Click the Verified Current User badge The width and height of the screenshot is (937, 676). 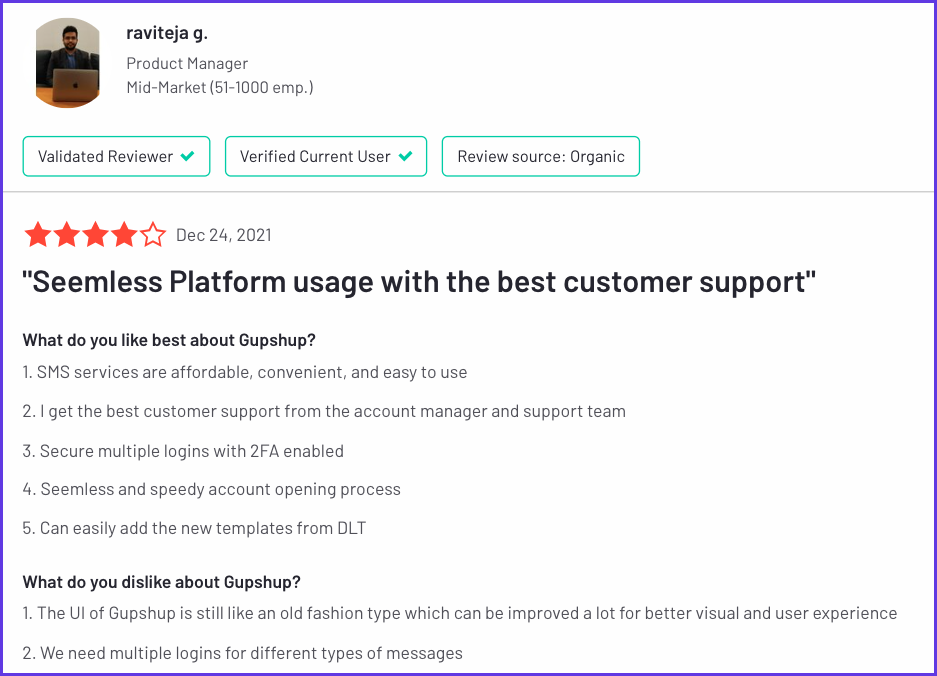(326, 157)
